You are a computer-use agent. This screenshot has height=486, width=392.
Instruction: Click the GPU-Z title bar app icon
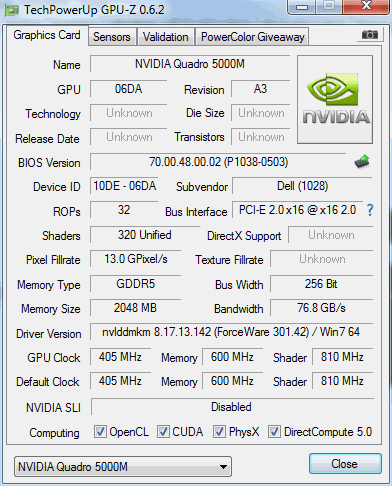click(x=12, y=10)
